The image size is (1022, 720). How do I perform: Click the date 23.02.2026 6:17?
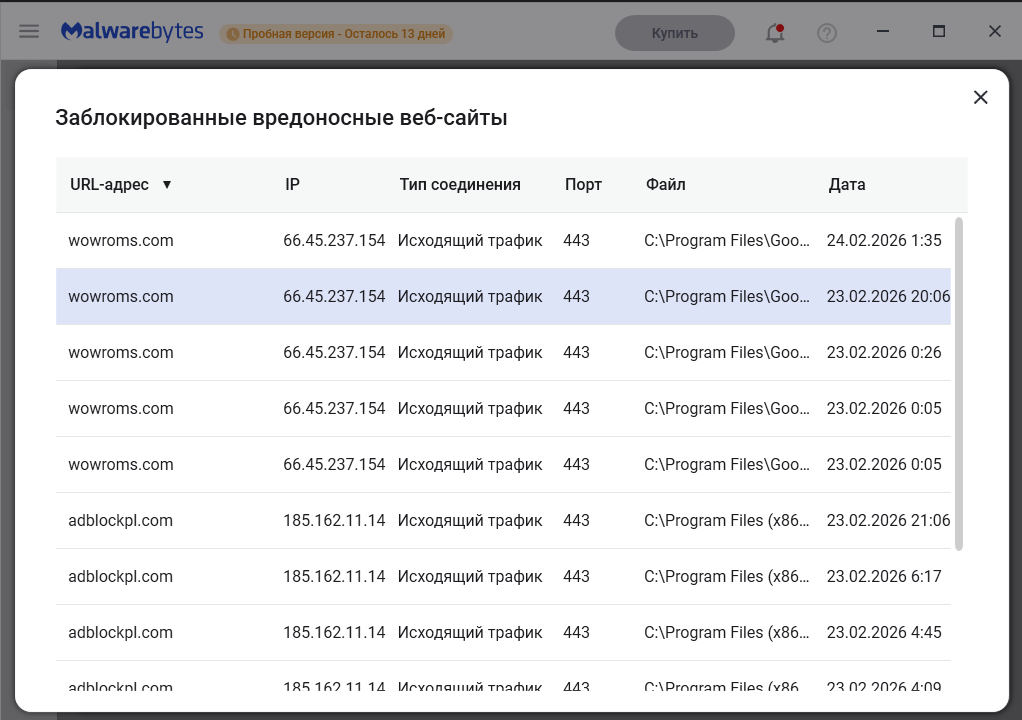pos(884,577)
